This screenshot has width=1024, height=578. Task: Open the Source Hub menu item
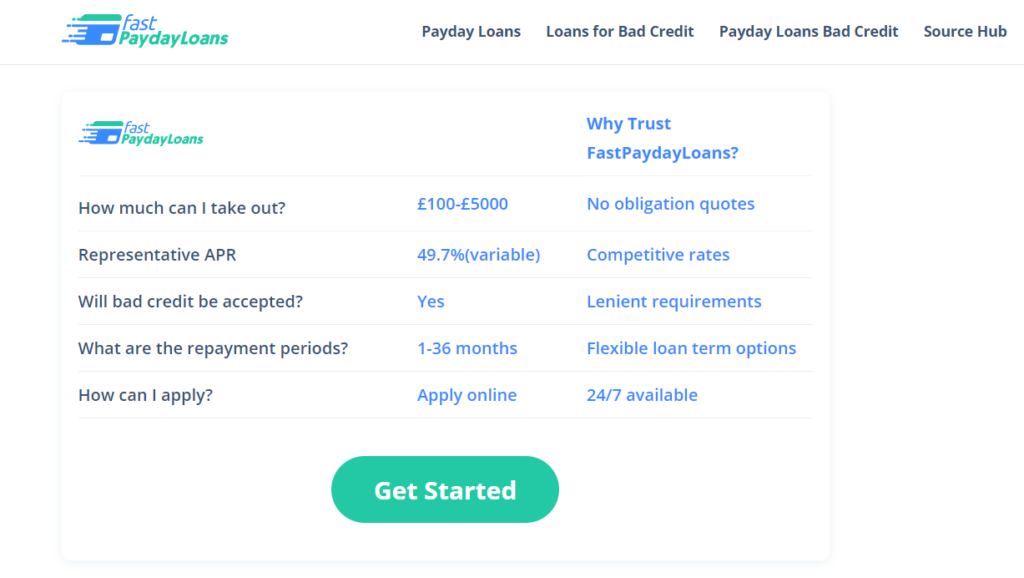pyautogui.click(x=965, y=32)
